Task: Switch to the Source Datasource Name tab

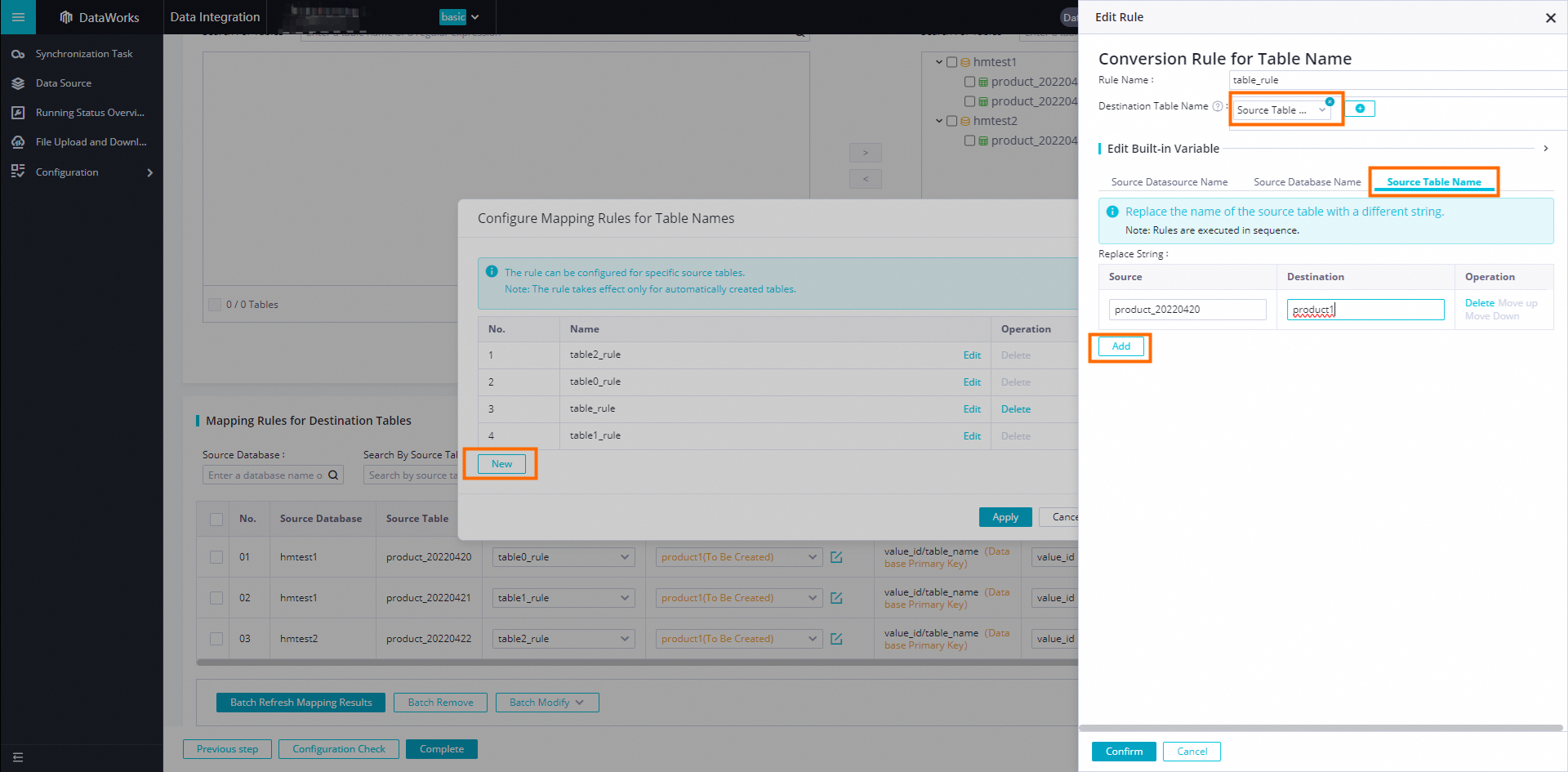Action: [x=1169, y=182]
